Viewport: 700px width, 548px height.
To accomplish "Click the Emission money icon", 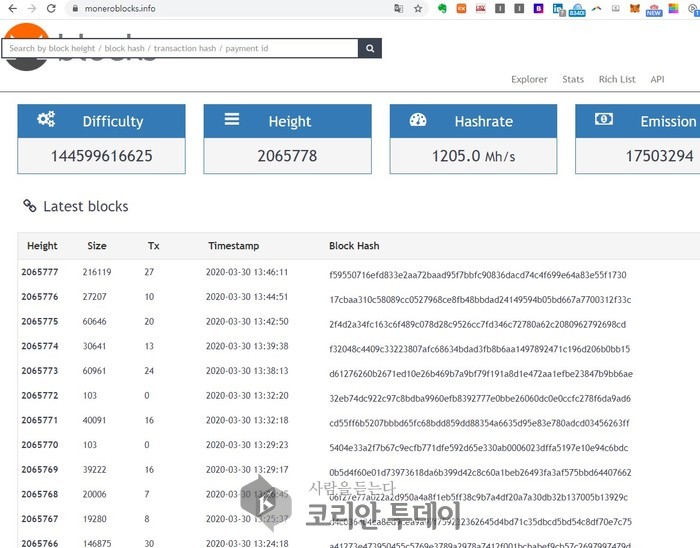I will tap(604, 119).
